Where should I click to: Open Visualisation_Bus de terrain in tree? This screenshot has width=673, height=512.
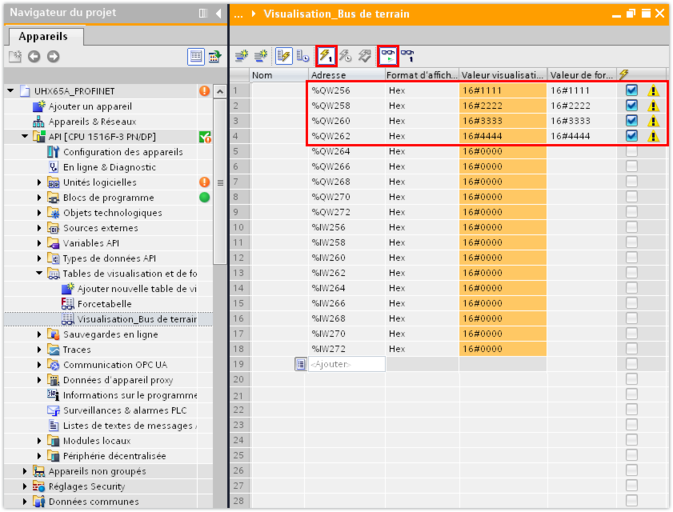tap(137, 319)
